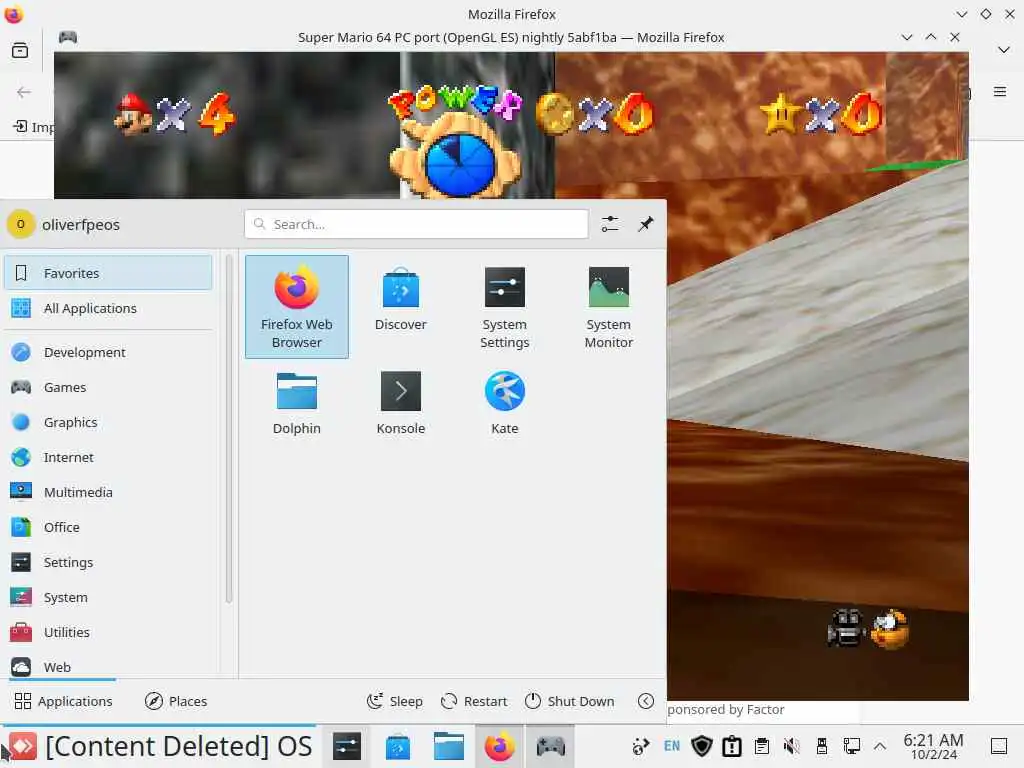This screenshot has height=768, width=1024.
Task: Open Discover from the favorites grid
Action: tap(400, 306)
